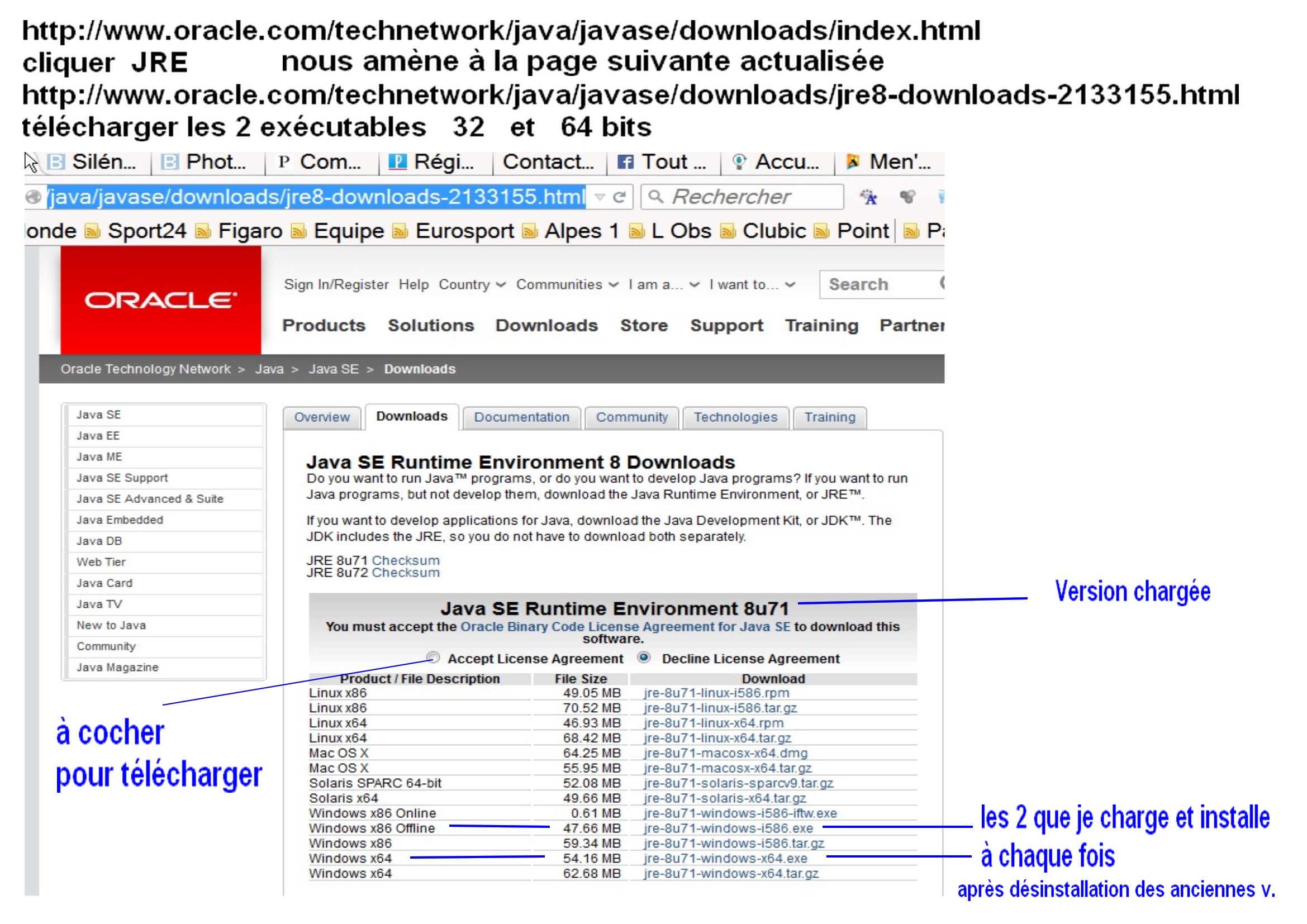Open the L Obs RSS feed bookmark

click(x=671, y=231)
